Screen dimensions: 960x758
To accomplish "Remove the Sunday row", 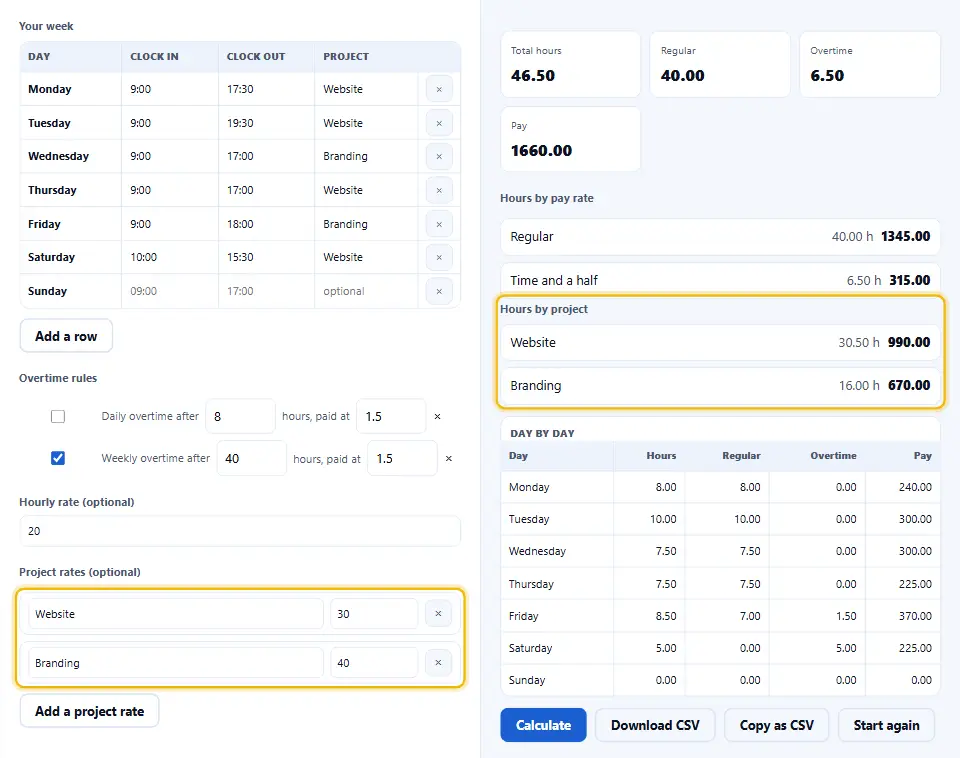I will (439, 291).
